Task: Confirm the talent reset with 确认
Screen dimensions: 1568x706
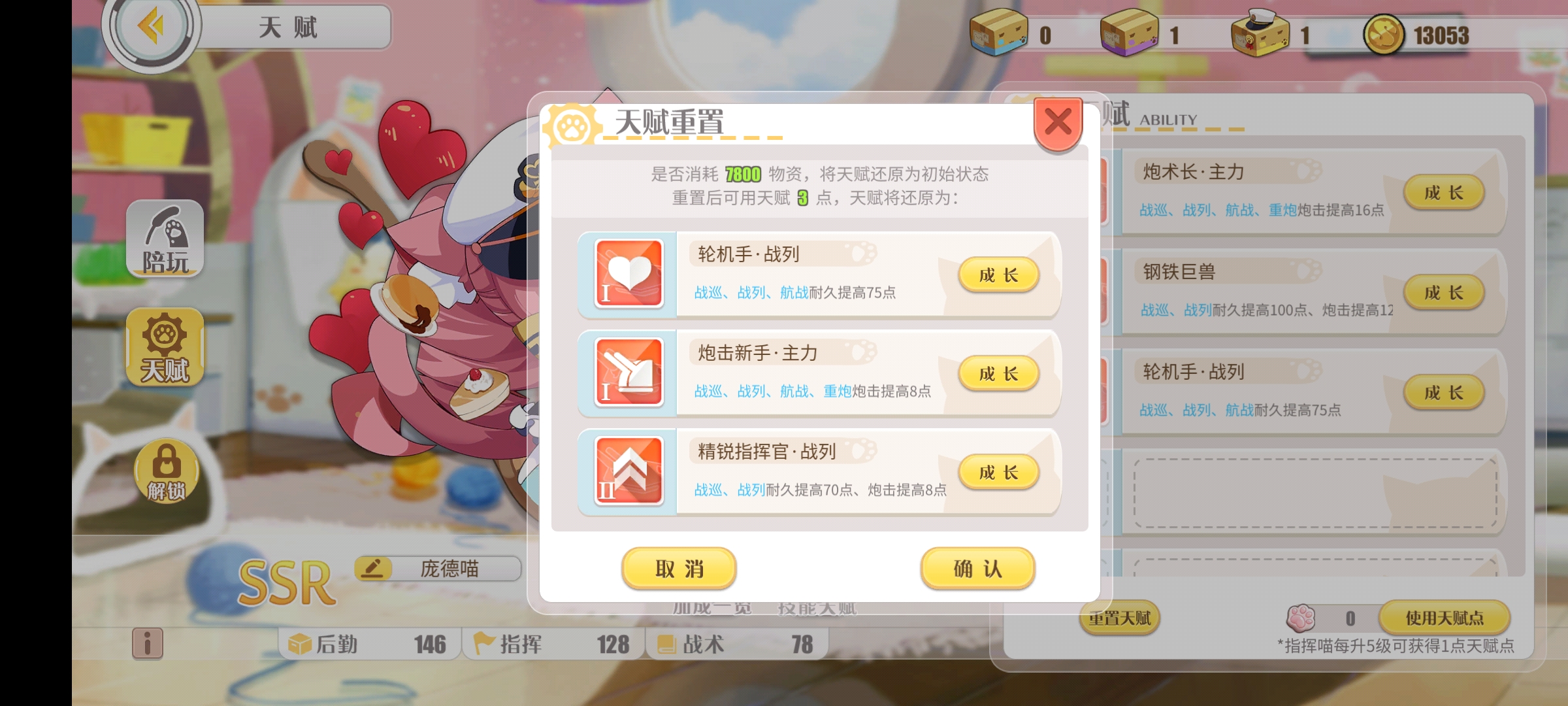Action: [x=977, y=569]
